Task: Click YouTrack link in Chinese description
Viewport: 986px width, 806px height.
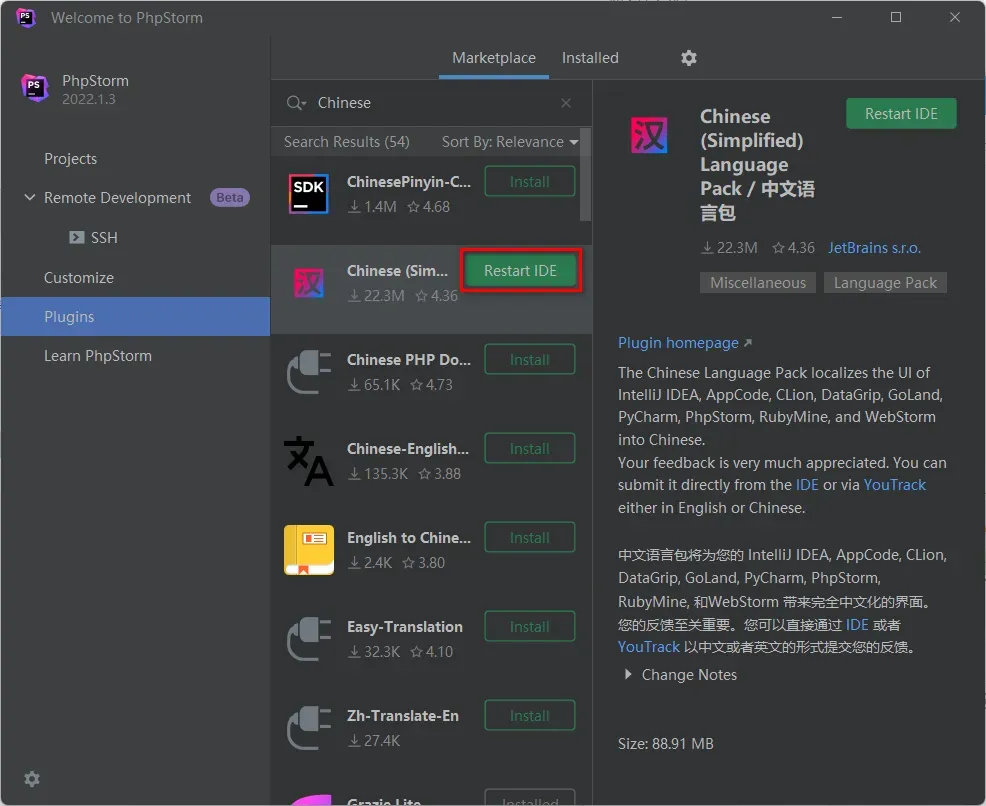Action: (x=648, y=647)
